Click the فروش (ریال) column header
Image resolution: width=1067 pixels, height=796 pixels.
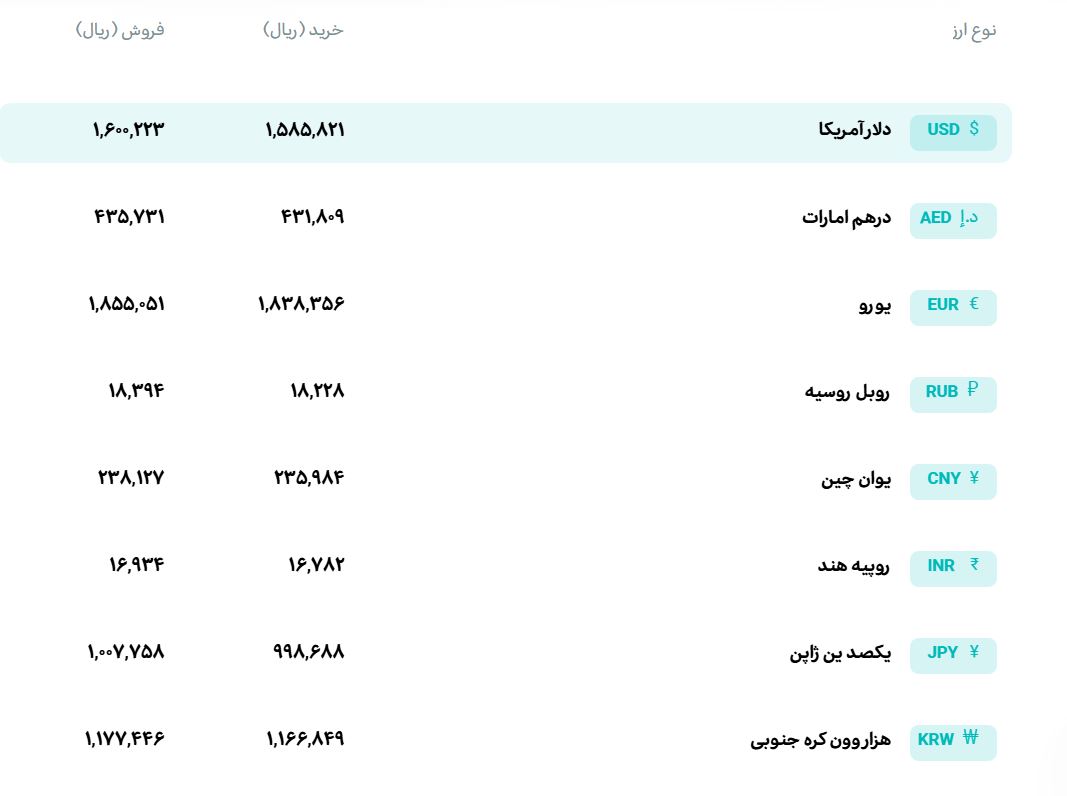tap(120, 30)
